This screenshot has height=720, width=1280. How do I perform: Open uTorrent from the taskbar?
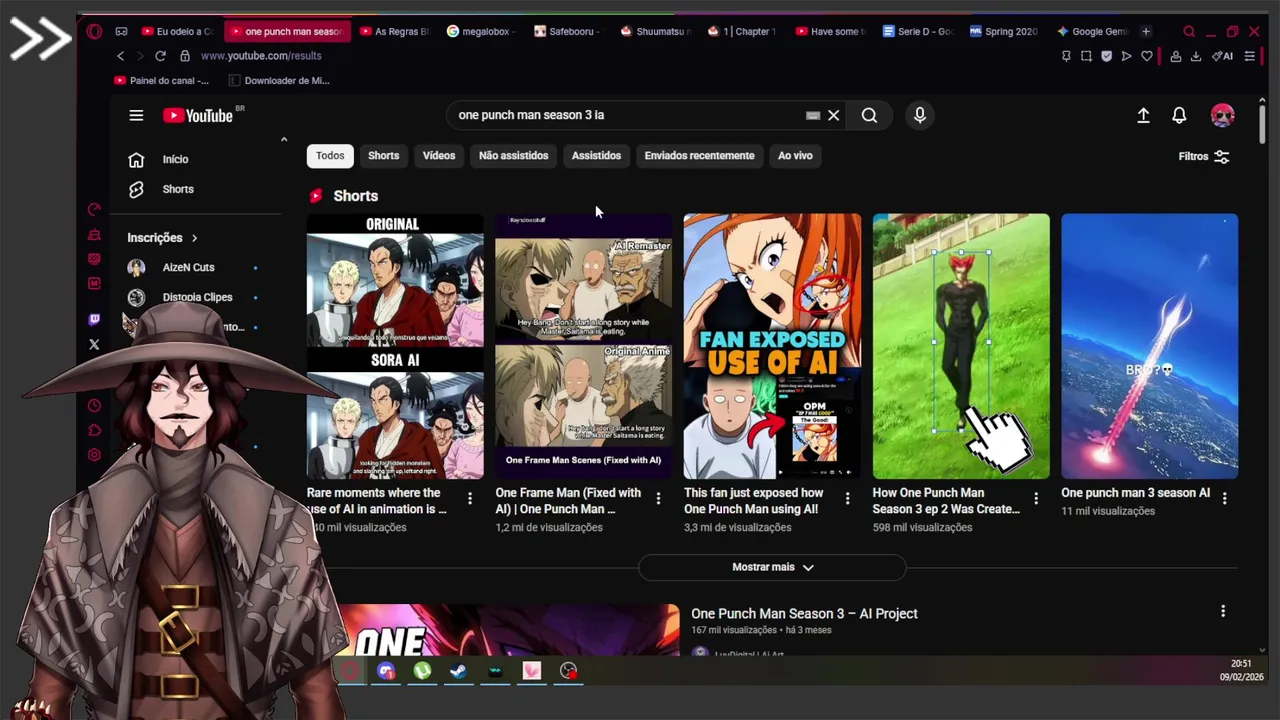[422, 671]
